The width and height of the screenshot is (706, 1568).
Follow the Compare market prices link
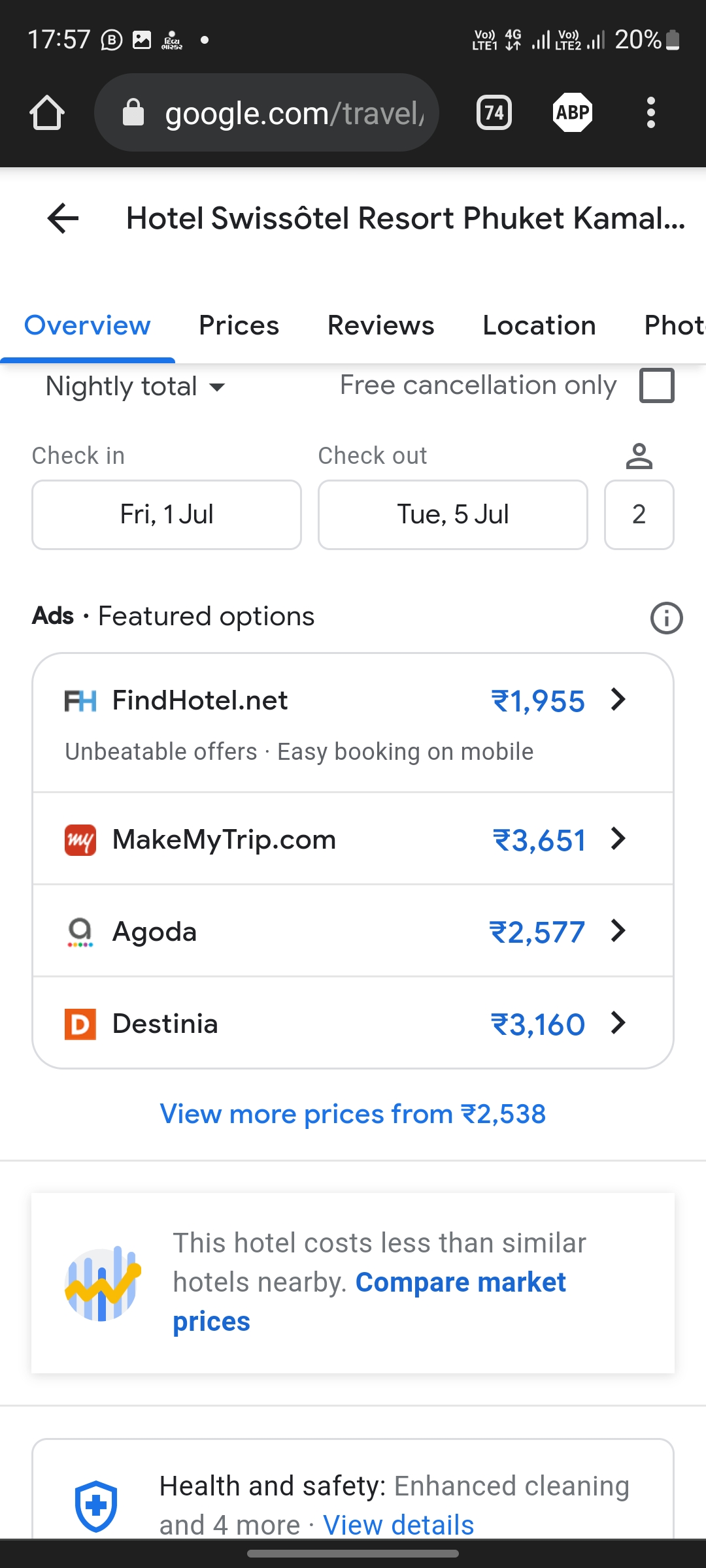pos(460,1282)
